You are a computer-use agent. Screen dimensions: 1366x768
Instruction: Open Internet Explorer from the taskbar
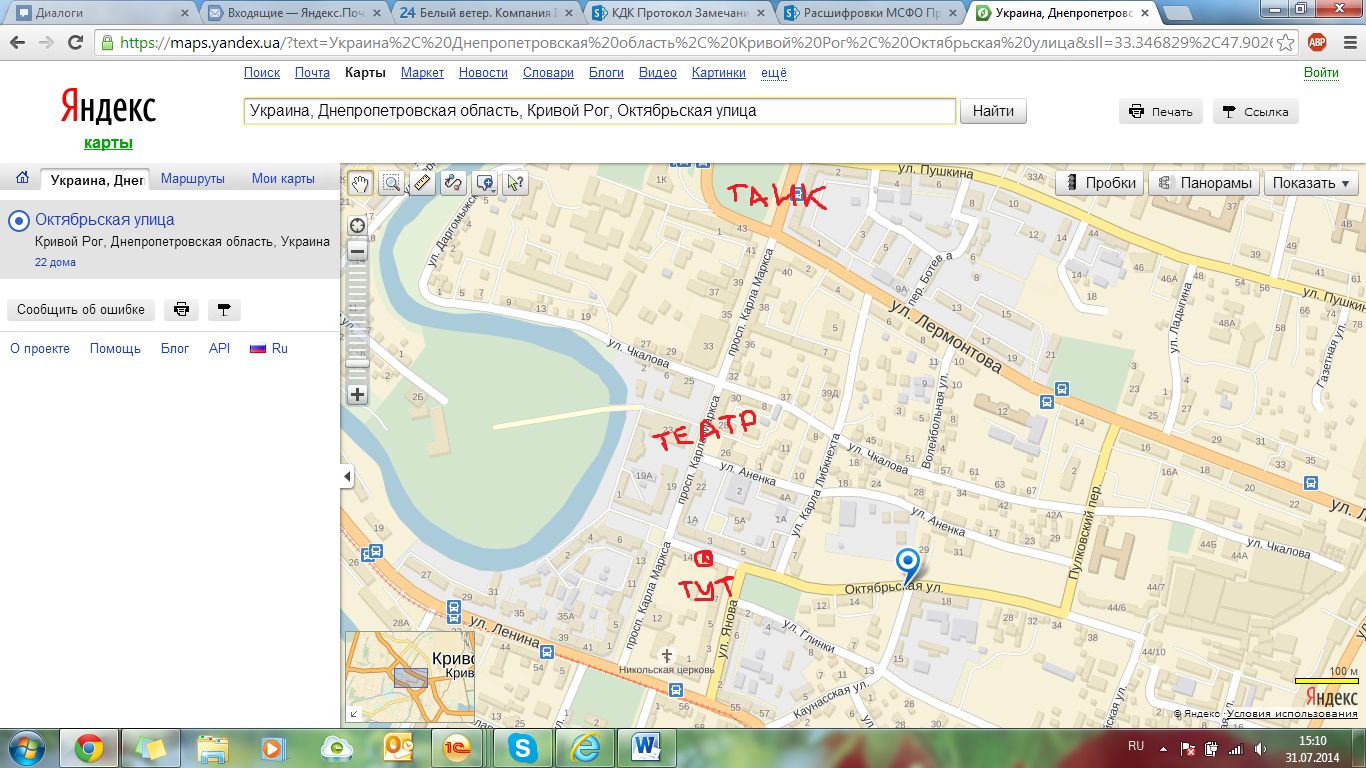[x=584, y=748]
